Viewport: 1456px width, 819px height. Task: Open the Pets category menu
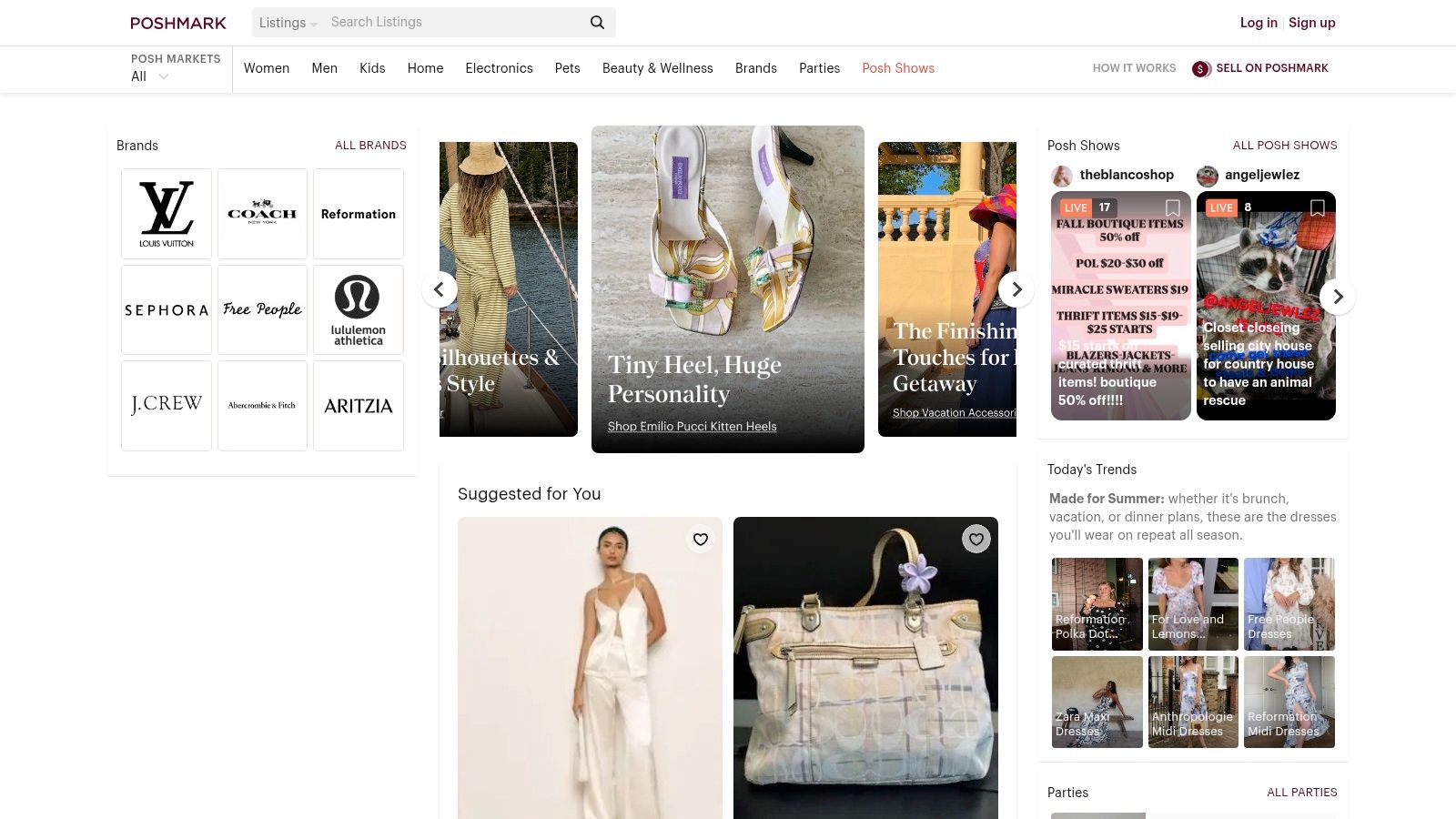coord(568,68)
